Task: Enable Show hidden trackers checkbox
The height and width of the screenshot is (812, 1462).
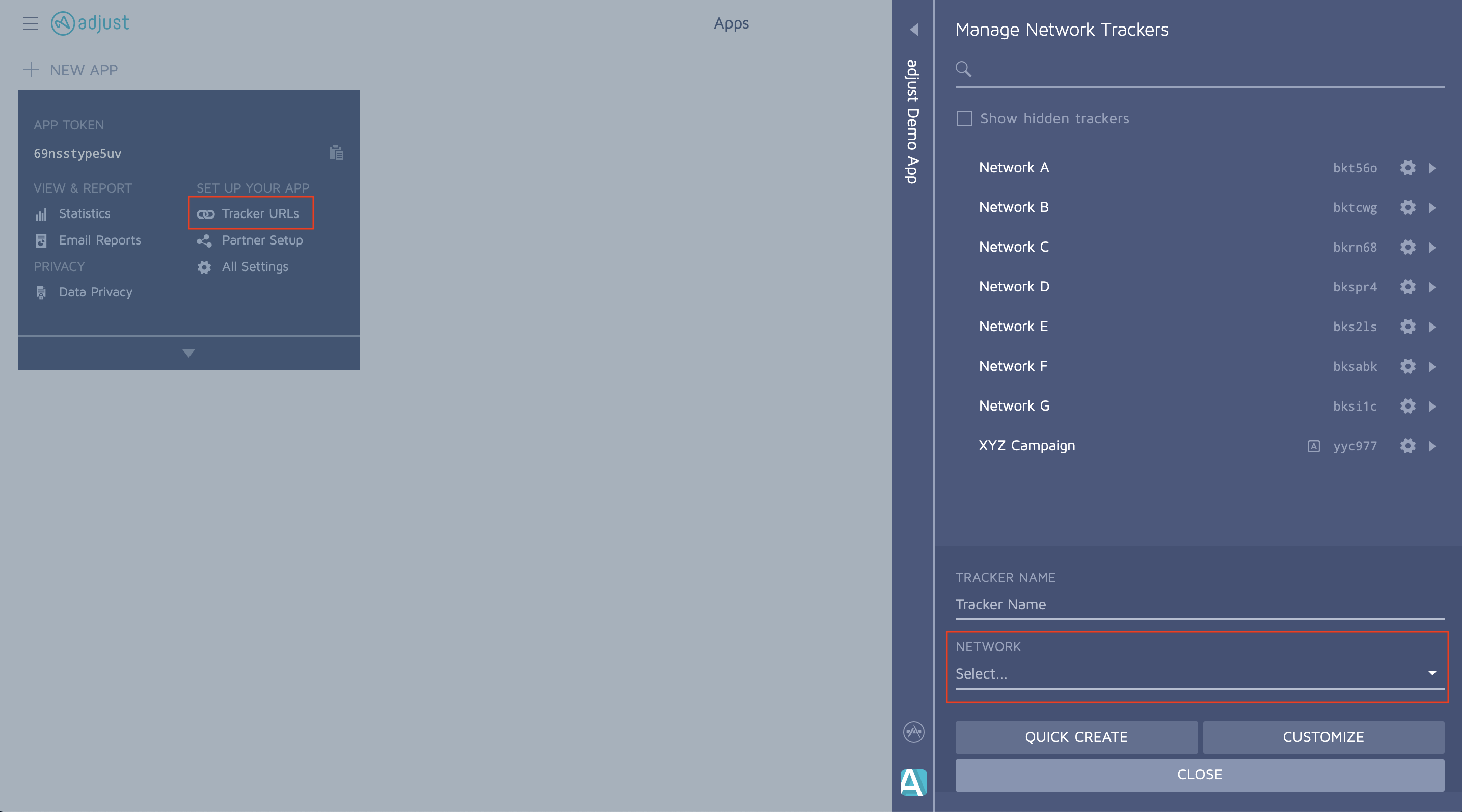Action: (964, 119)
